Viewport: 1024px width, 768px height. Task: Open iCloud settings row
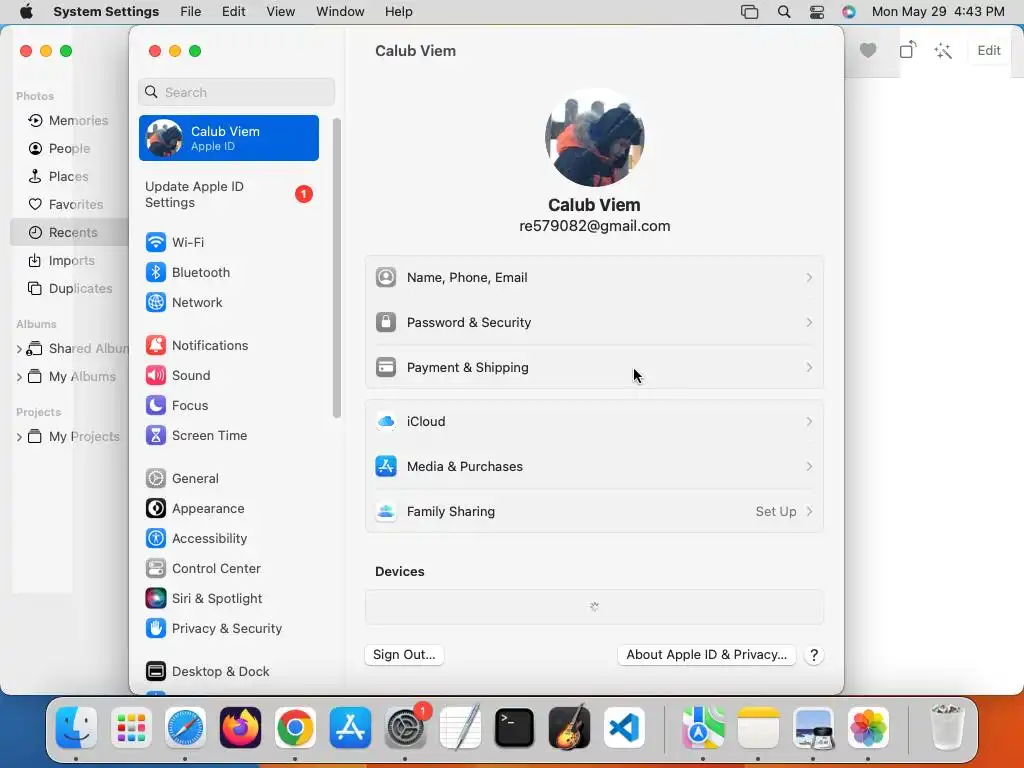(594, 422)
